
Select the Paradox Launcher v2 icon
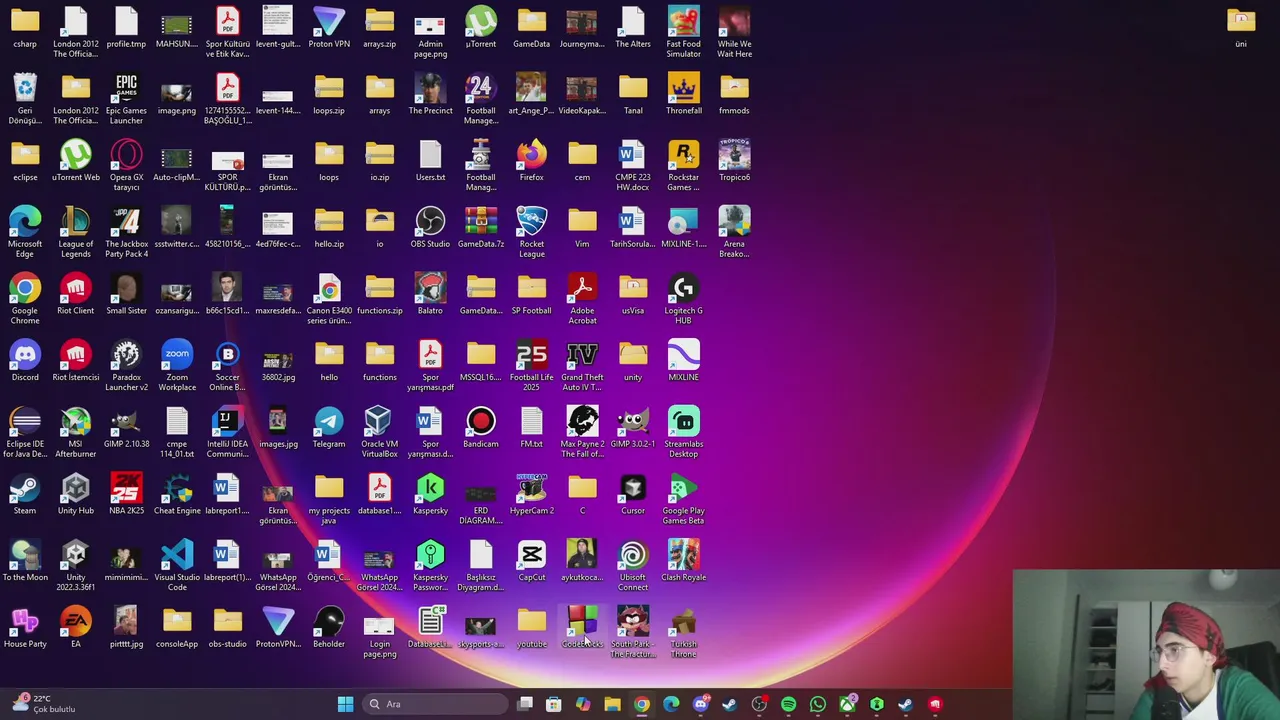click(126, 365)
